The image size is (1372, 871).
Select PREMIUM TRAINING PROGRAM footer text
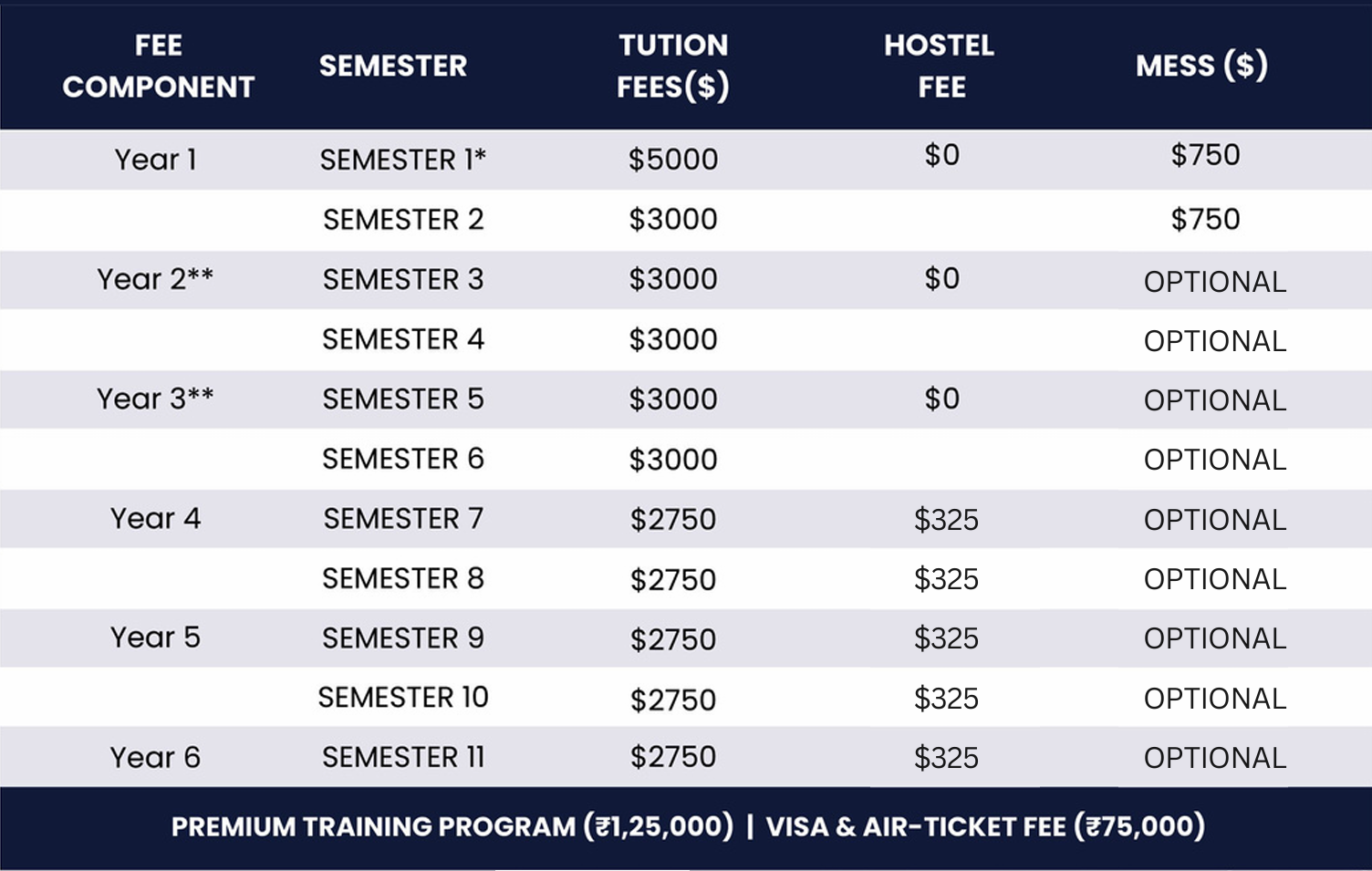pos(452,826)
